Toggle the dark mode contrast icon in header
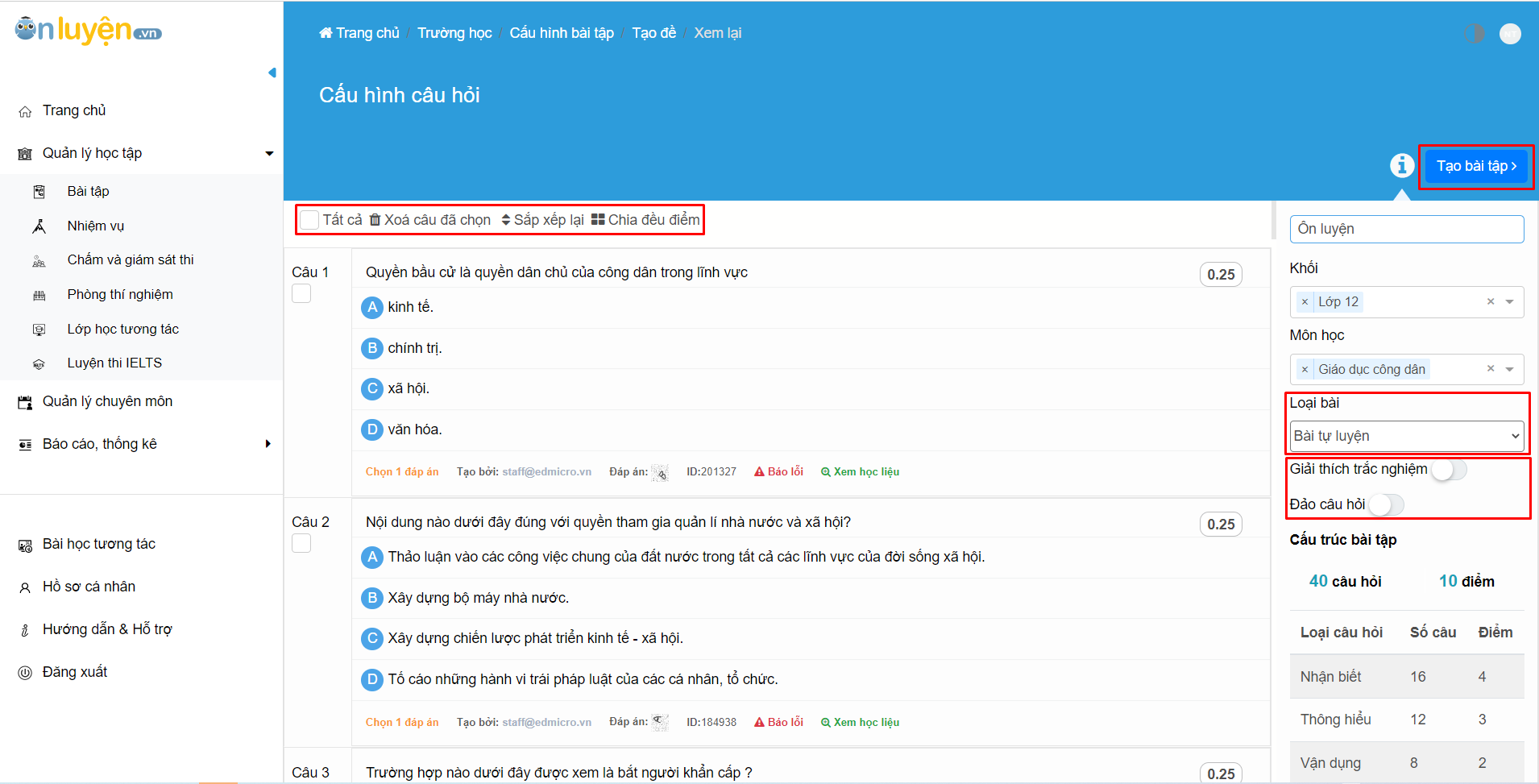Viewport: 1539px width, 784px height. (x=1474, y=33)
